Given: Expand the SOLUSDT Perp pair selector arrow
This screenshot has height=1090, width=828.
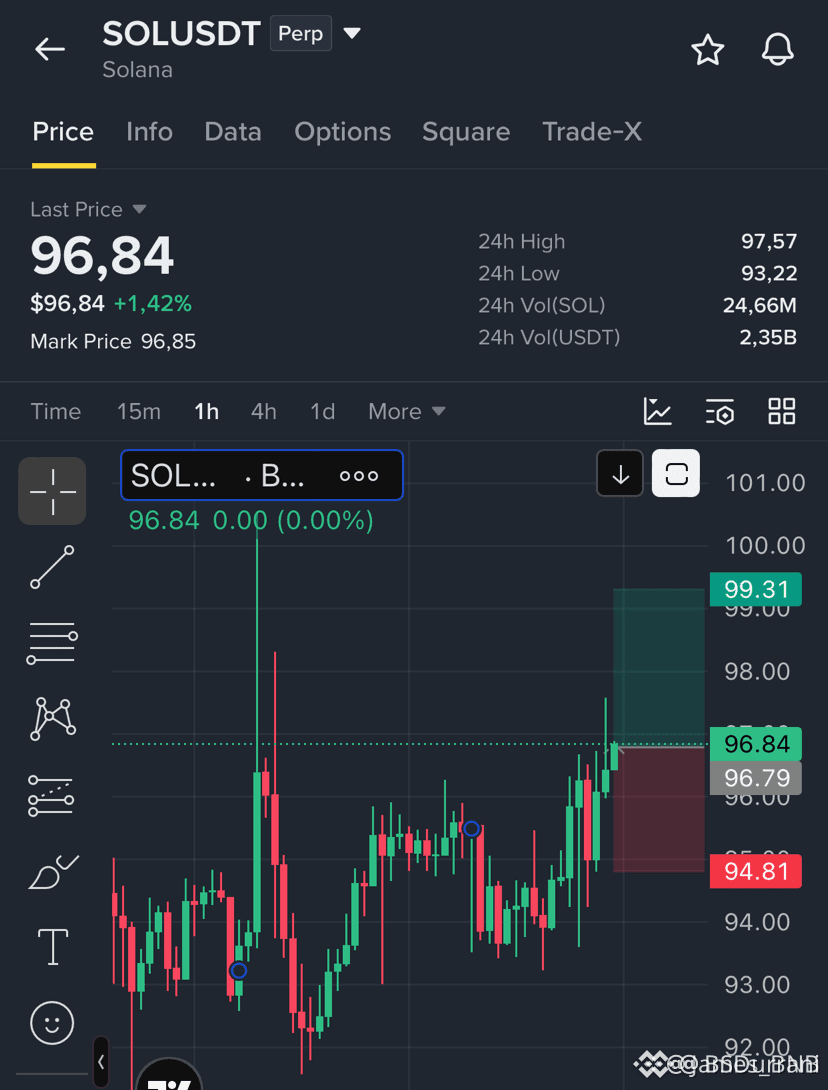Looking at the screenshot, I should (352, 33).
